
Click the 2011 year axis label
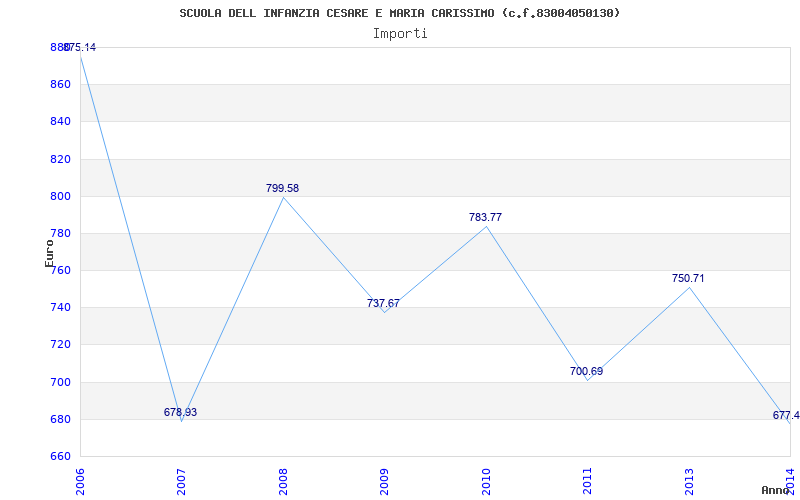[588, 482]
